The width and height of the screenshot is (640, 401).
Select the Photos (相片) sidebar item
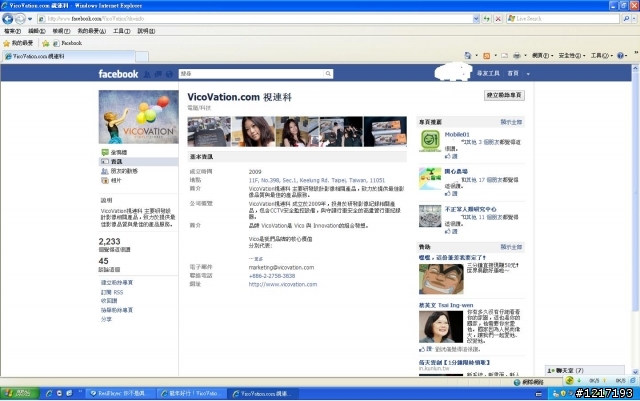click(138, 180)
